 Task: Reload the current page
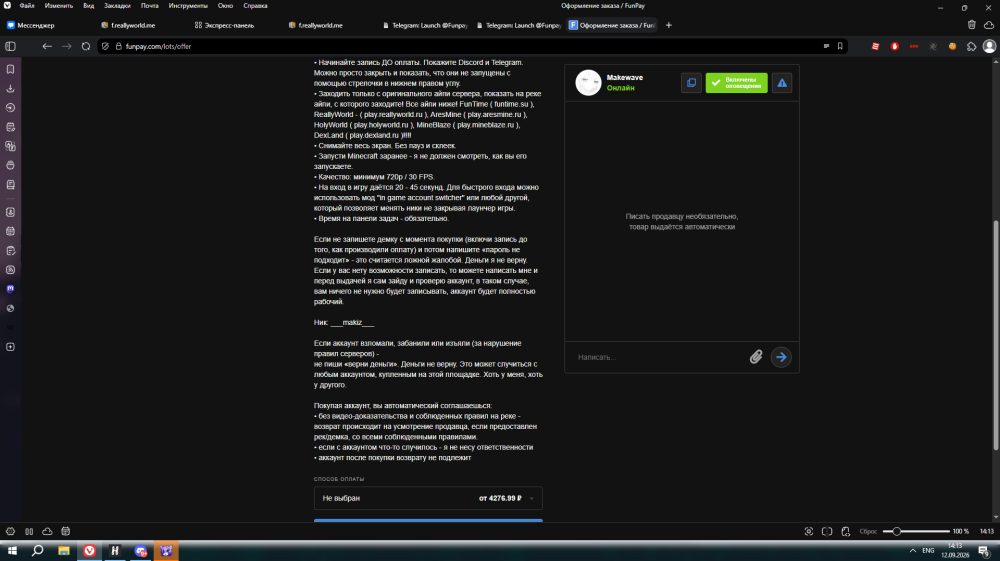pyautogui.click(x=86, y=47)
